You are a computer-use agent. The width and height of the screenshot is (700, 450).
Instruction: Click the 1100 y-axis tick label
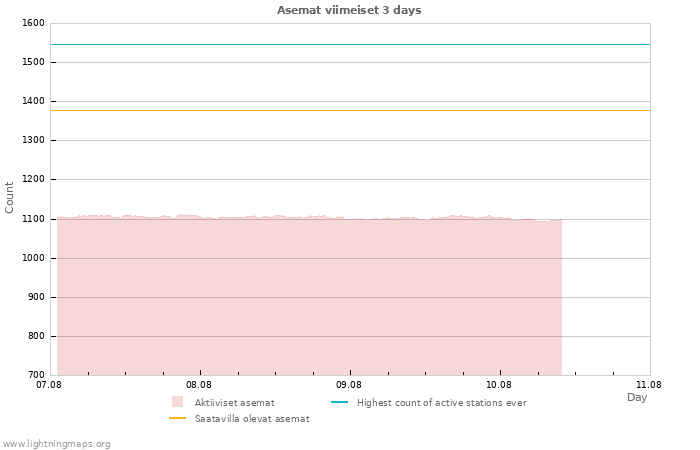(x=32, y=219)
